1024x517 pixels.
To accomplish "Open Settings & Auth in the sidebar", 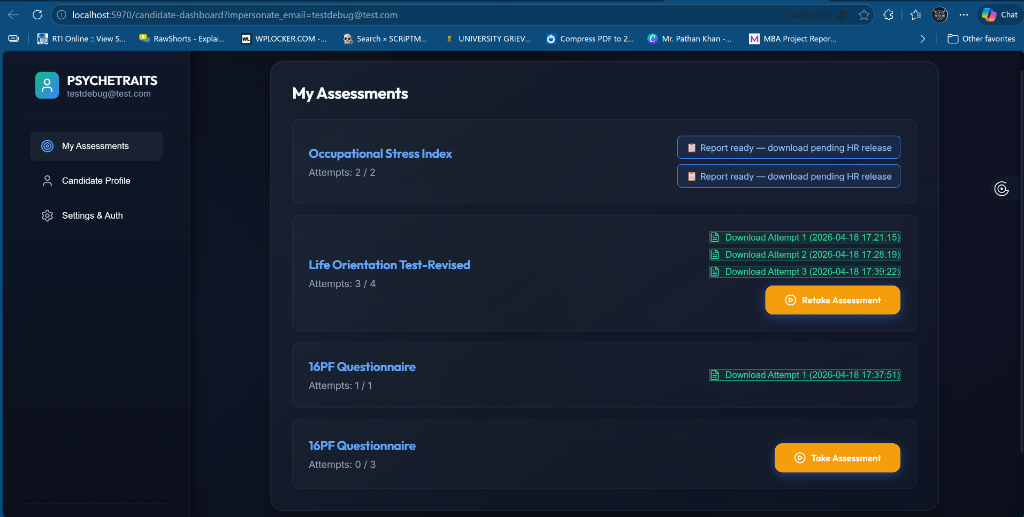I will [96, 215].
